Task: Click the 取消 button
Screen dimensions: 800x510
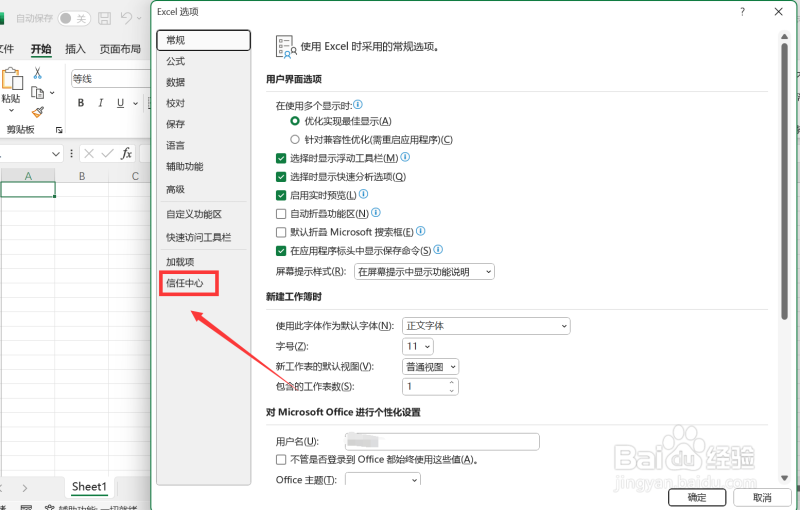Action: (762, 497)
